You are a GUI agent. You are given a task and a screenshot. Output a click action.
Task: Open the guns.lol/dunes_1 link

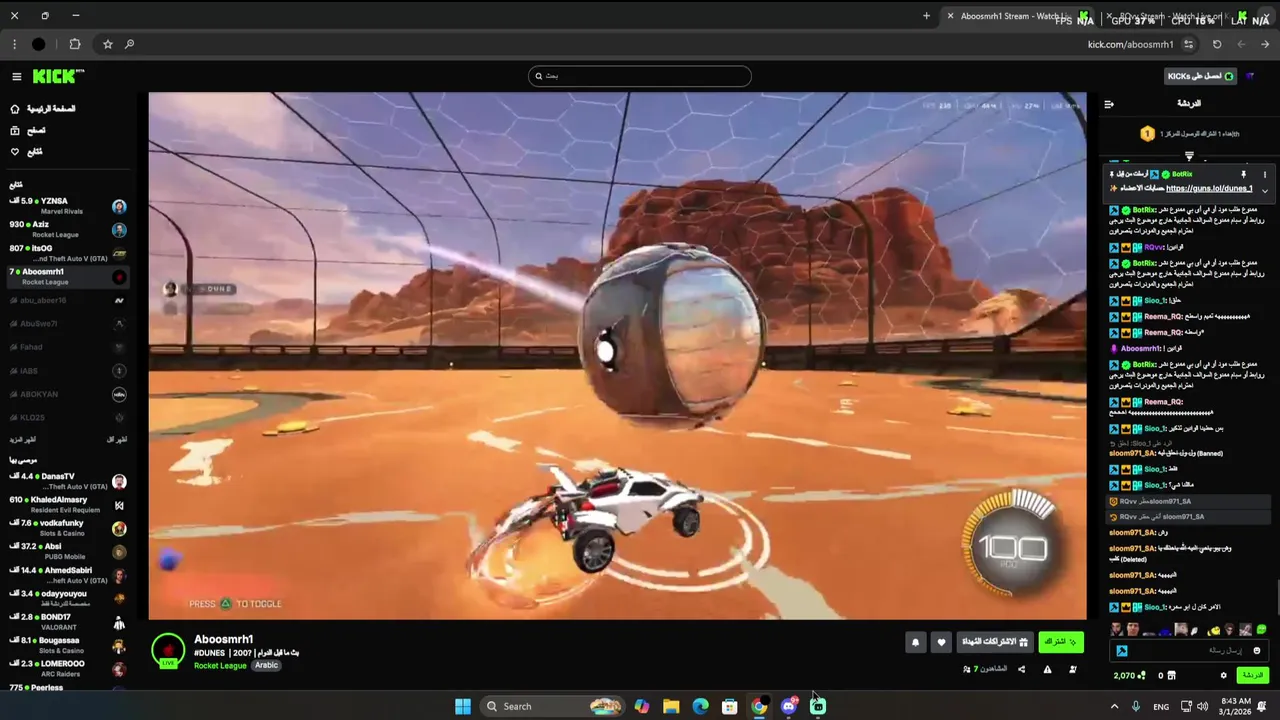coord(1209,188)
